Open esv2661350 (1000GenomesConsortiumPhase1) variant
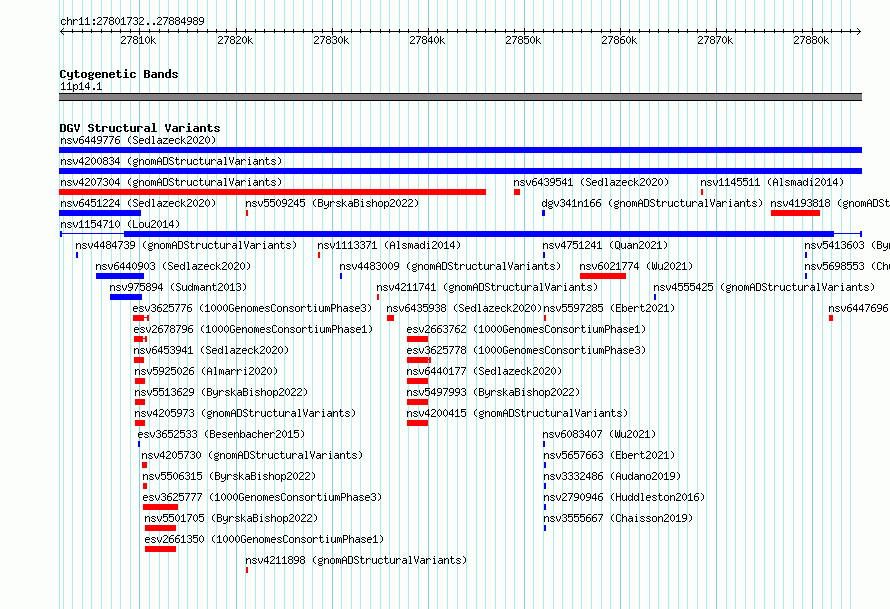Image resolution: width=890 pixels, height=609 pixels. point(265,539)
